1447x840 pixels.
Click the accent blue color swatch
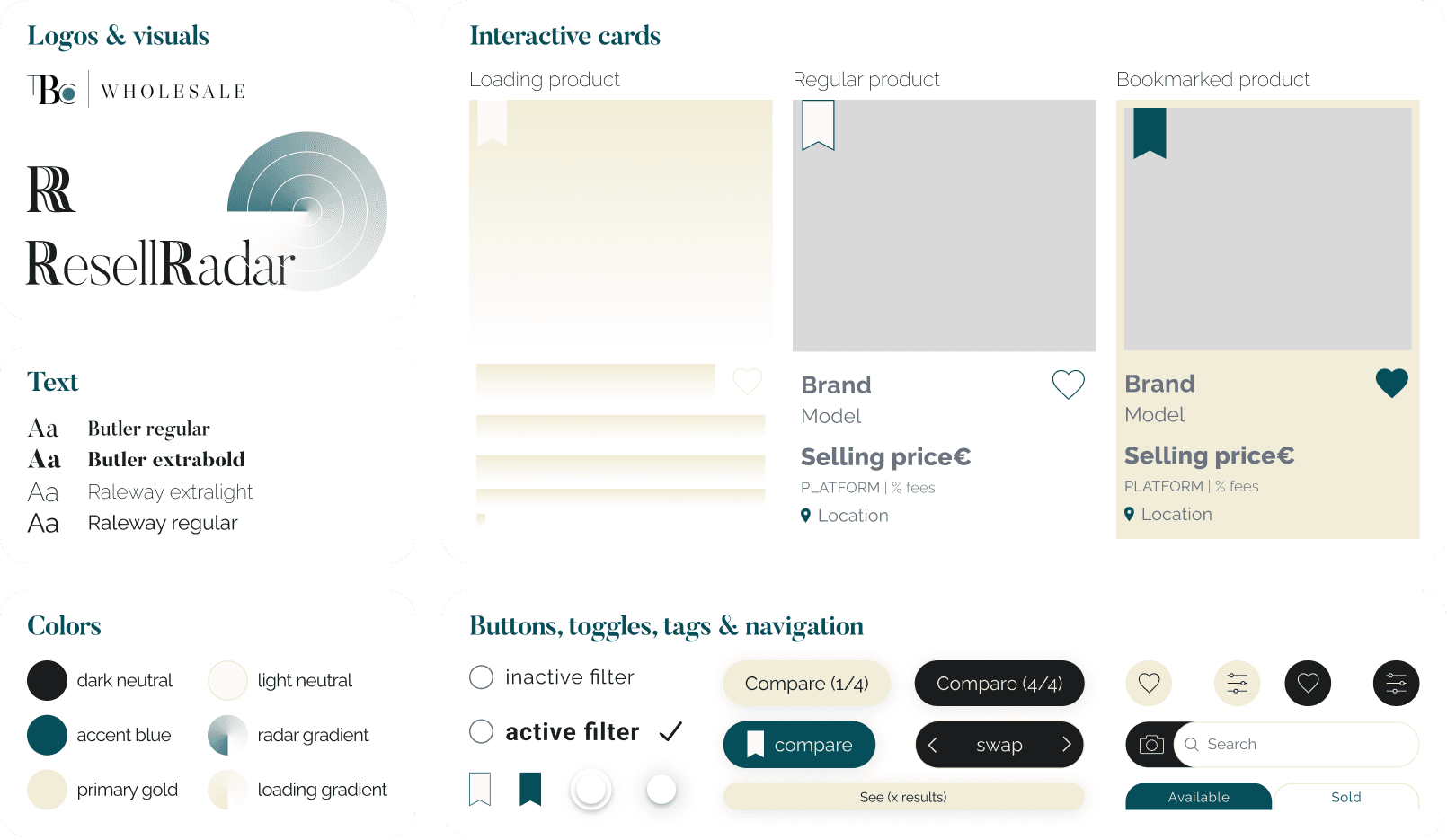coord(47,735)
